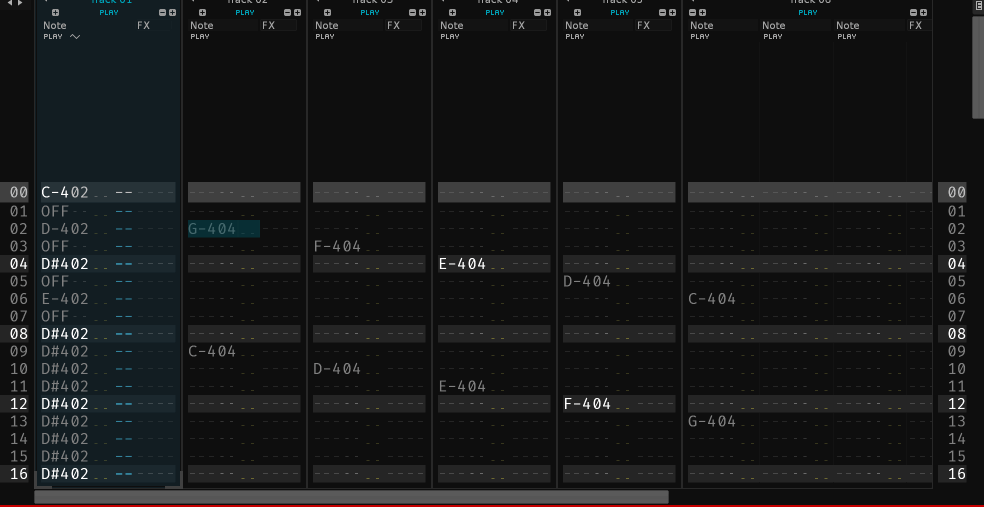Click line number 08 in the left ruler
The image size is (984, 507).
19,334
